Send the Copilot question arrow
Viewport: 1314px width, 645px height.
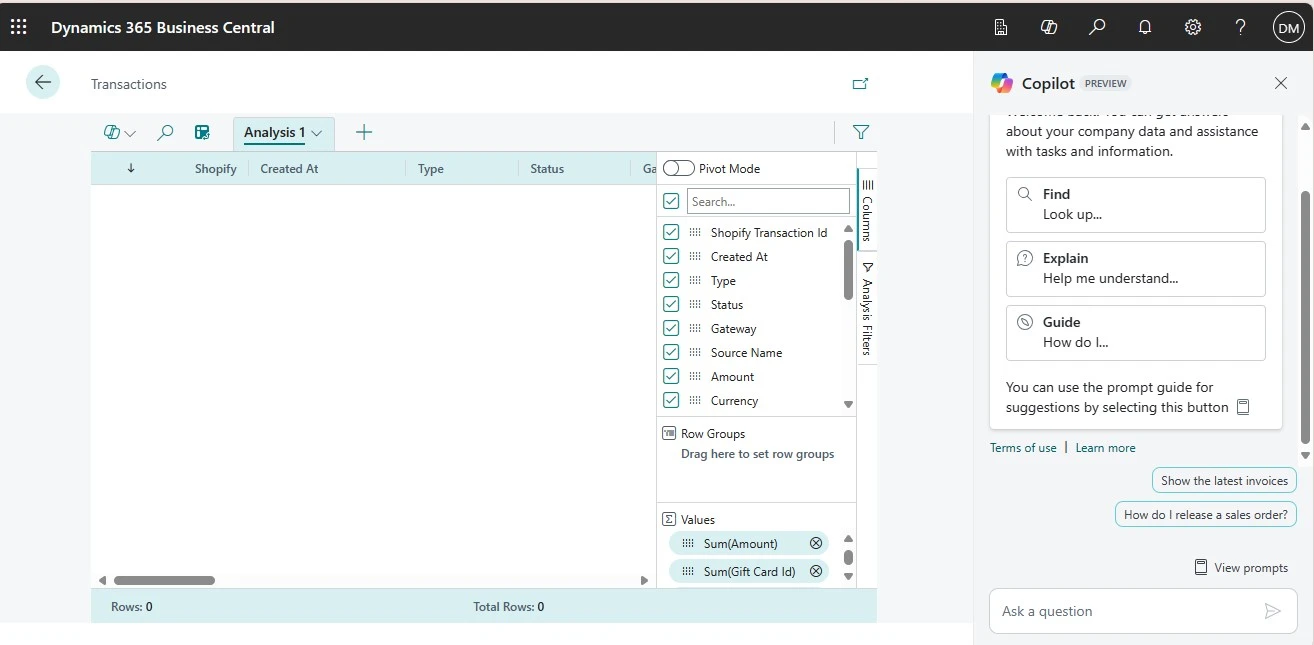[1272, 611]
